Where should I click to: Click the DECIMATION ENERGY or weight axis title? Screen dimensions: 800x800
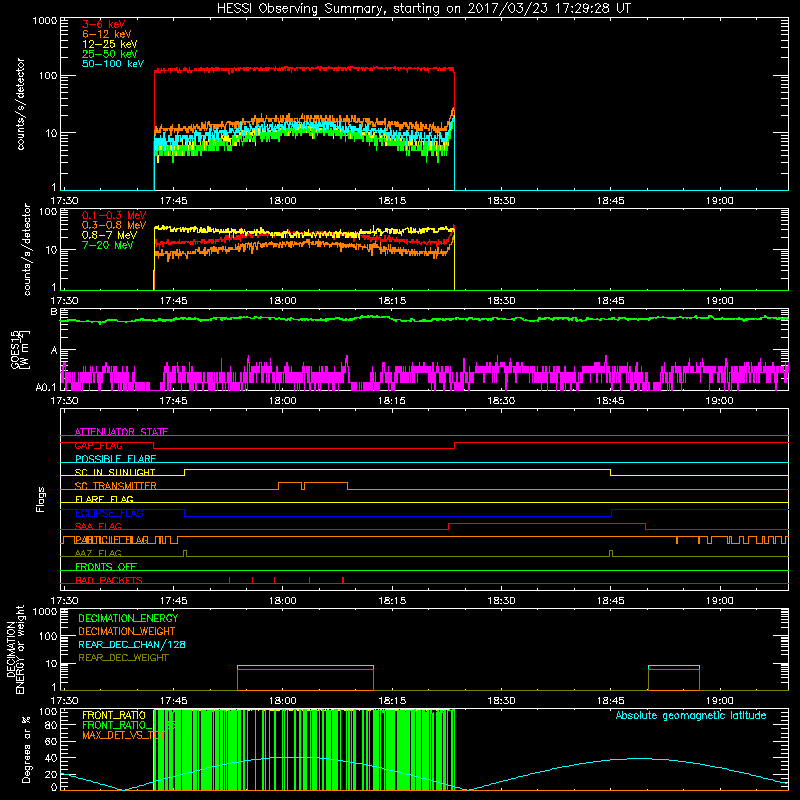[x=15, y=649]
